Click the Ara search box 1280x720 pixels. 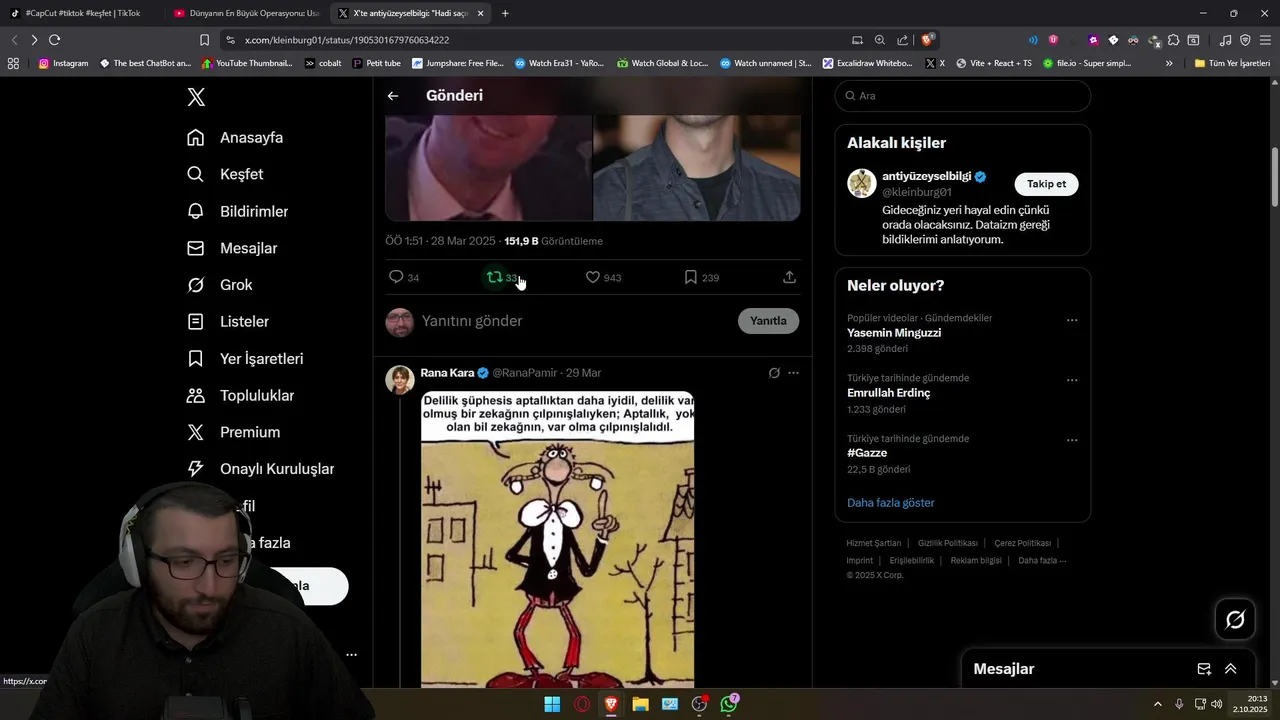coord(962,96)
